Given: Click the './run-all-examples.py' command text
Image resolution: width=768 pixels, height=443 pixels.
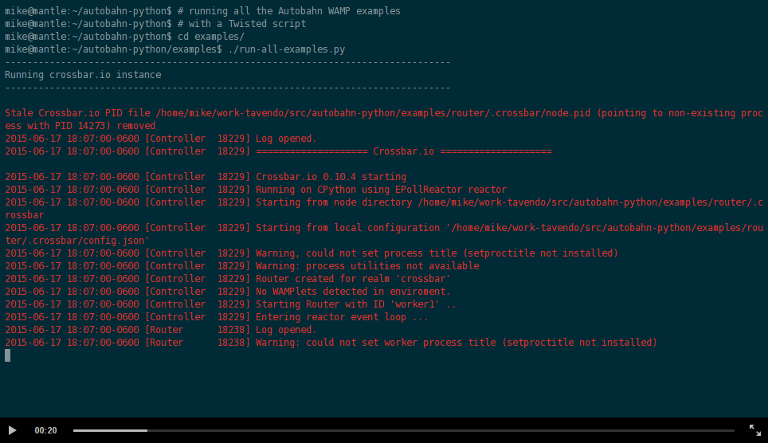Looking at the screenshot, I should (x=287, y=49).
